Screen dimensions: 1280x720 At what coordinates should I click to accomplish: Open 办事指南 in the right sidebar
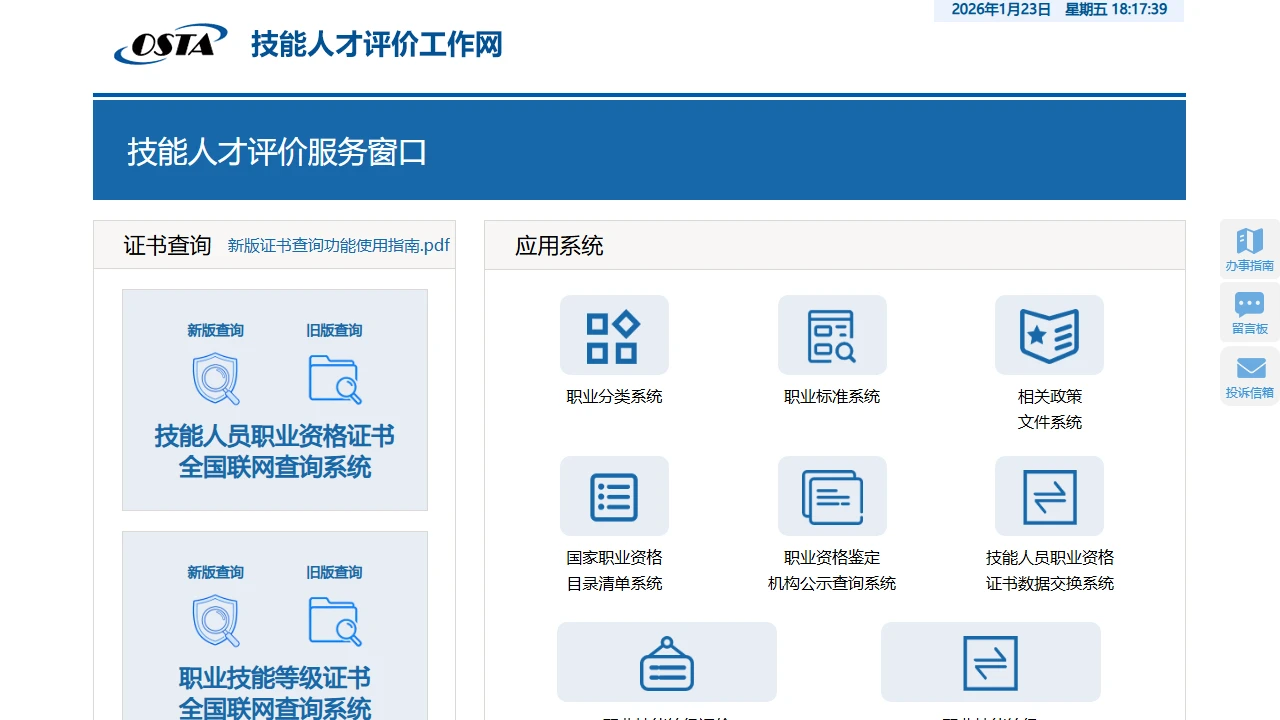coord(1248,248)
